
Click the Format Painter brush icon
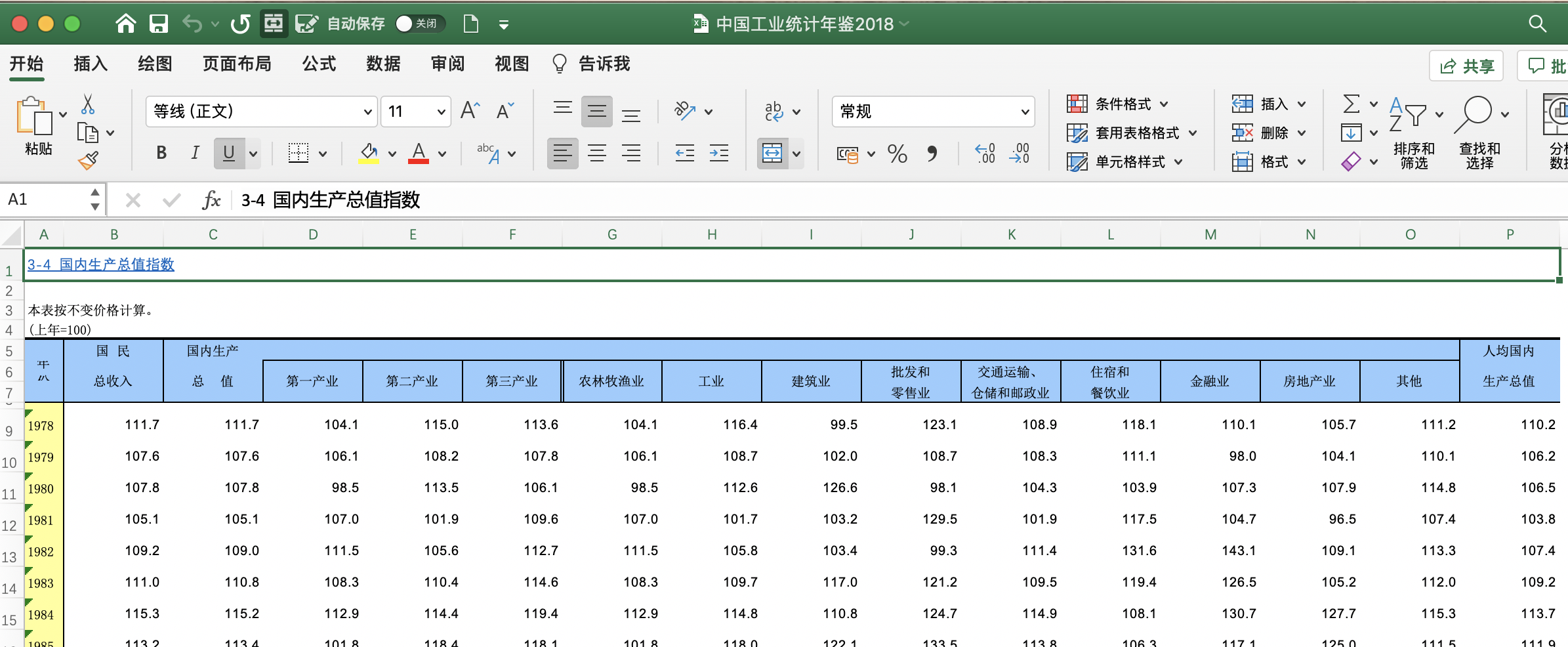[x=88, y=160]
